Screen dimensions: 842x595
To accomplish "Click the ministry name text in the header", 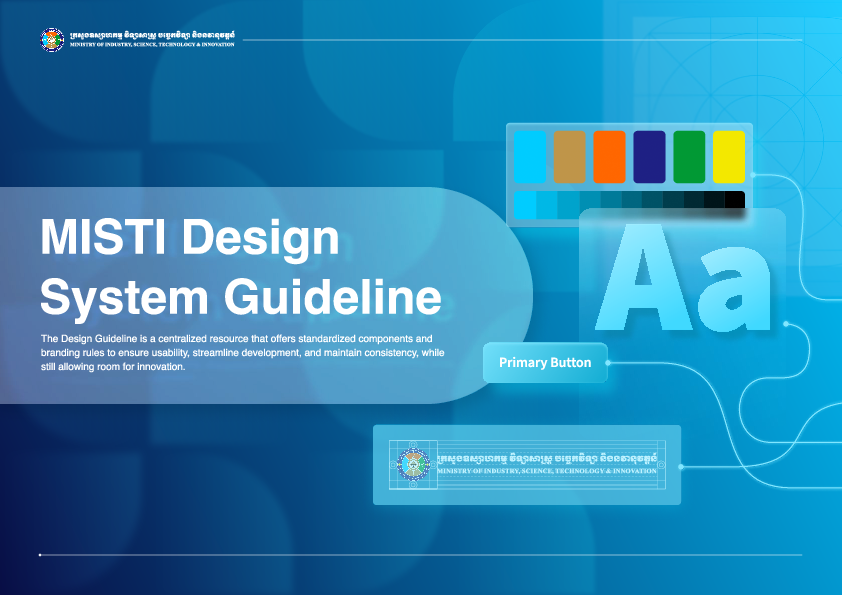I will click(151, 40).
